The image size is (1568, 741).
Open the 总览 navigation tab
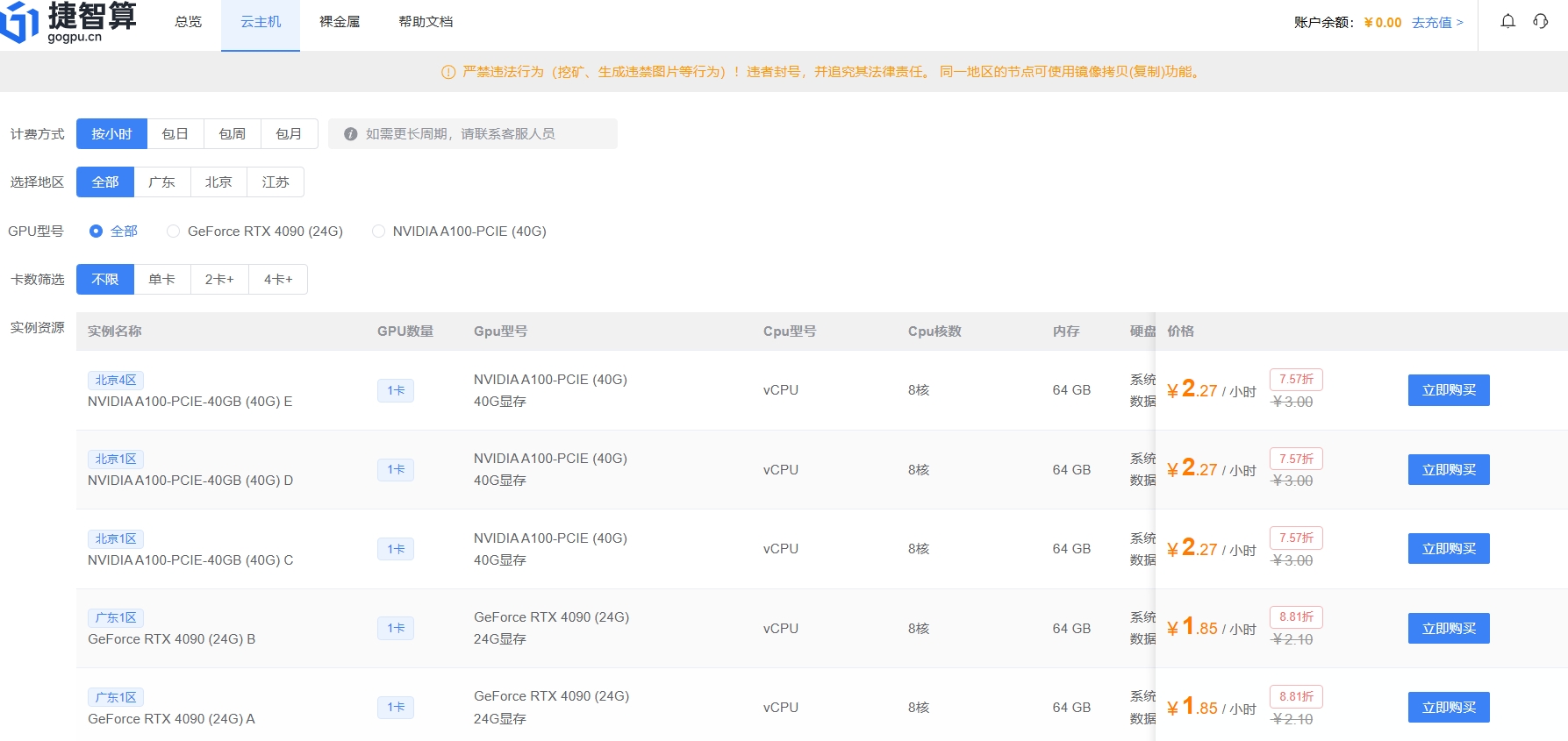189,22
